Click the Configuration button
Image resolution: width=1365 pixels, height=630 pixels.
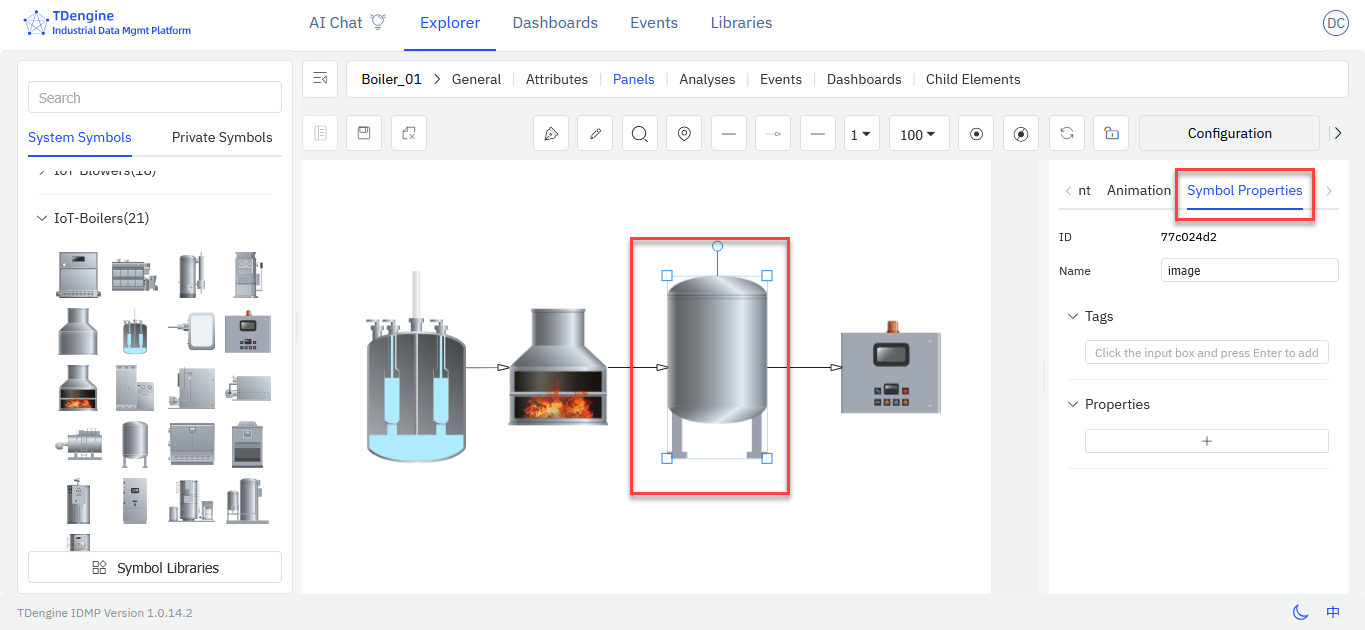1229,133
